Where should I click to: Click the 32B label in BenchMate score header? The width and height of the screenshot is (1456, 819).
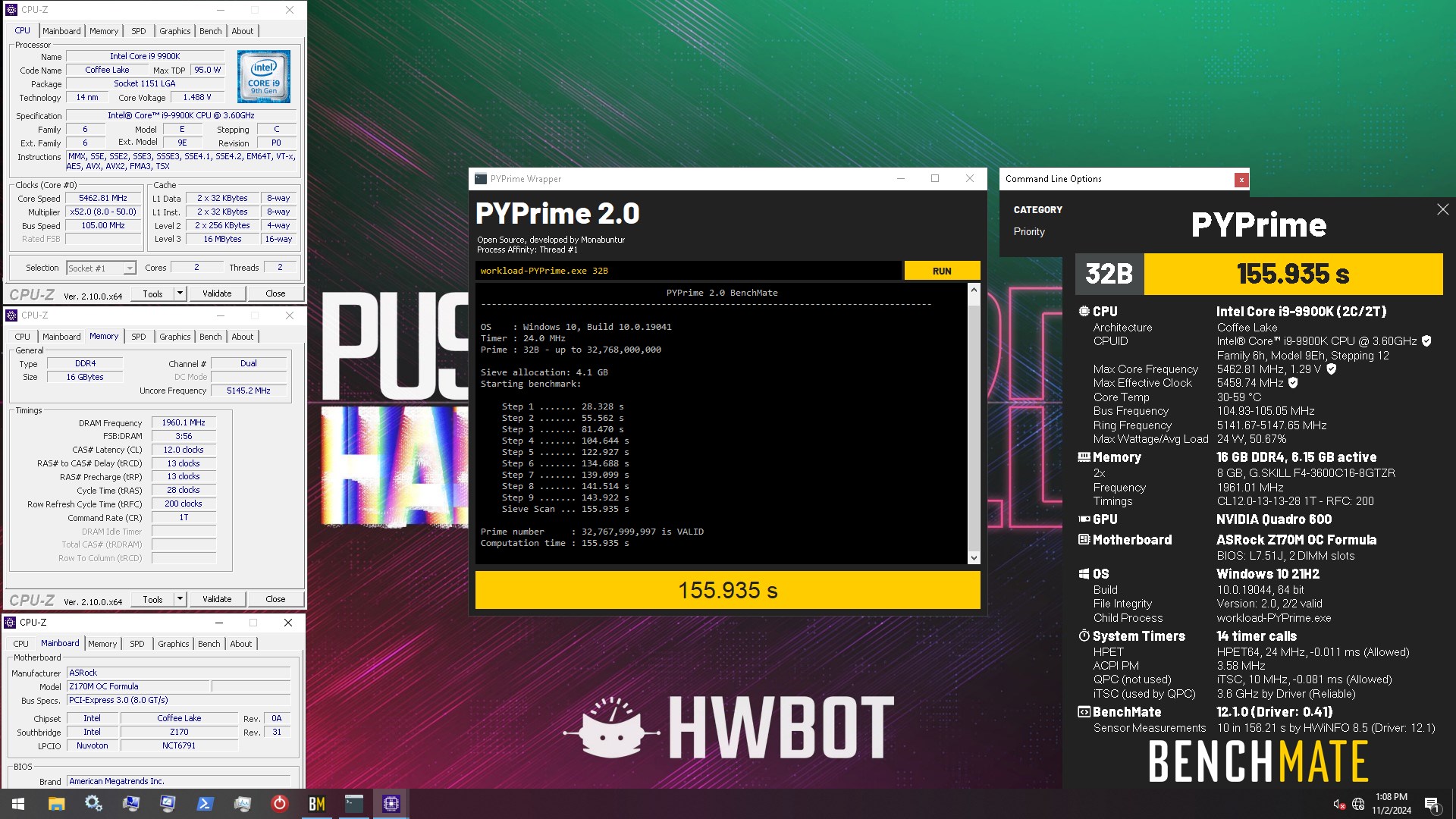click(x=1109, y=274)
